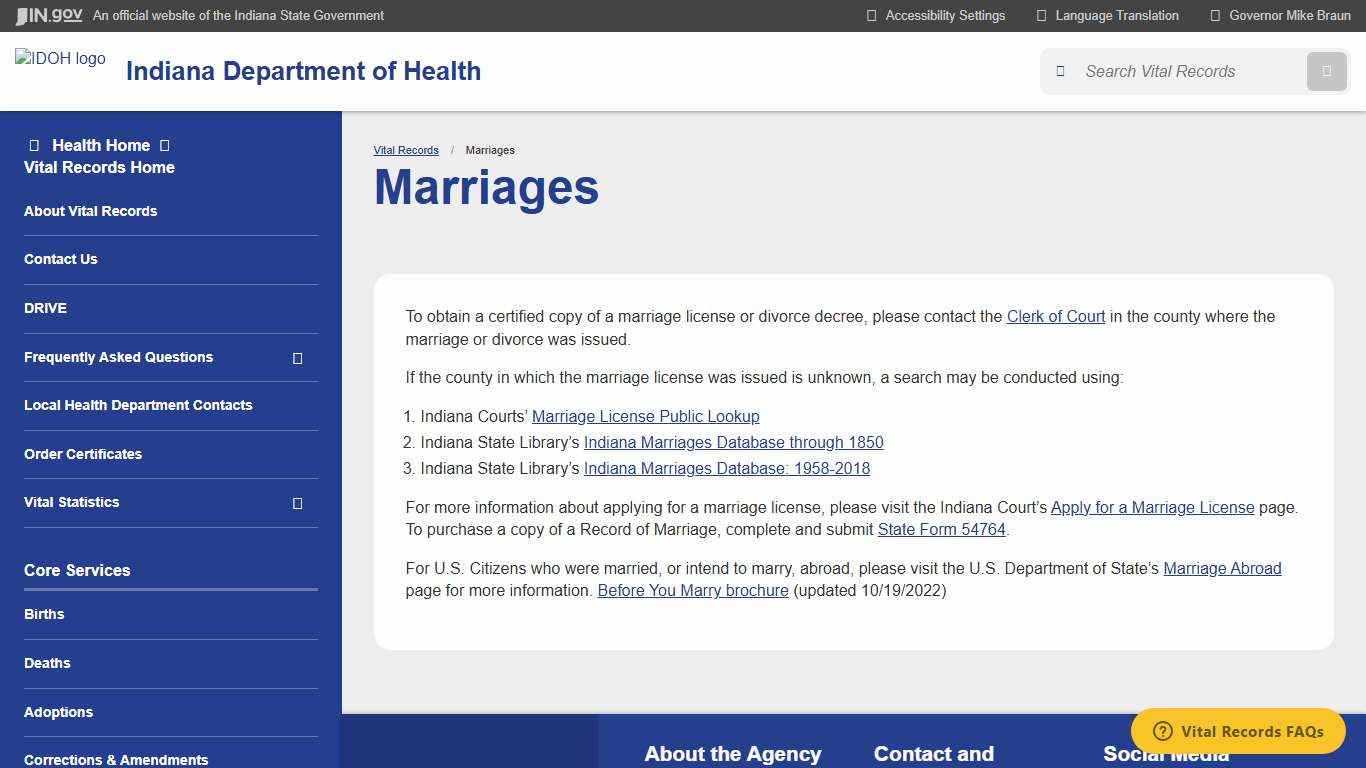
Task: Click the search magnifier icon
Action: [x=1326, y=71]
